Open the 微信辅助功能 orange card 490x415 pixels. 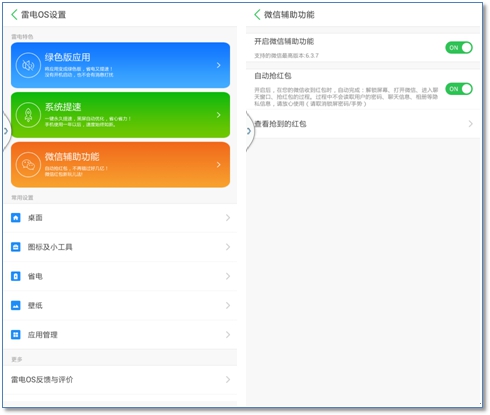pos(120,165)
